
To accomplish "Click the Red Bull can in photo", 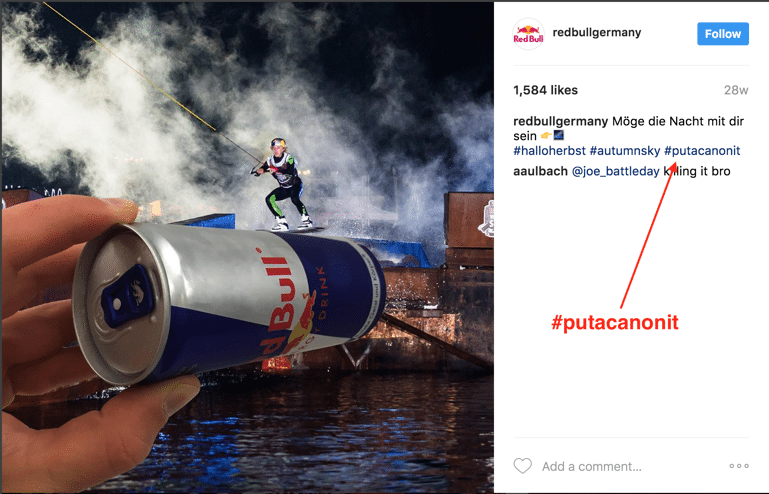I will pyautogui.click(x=228, y=302).
